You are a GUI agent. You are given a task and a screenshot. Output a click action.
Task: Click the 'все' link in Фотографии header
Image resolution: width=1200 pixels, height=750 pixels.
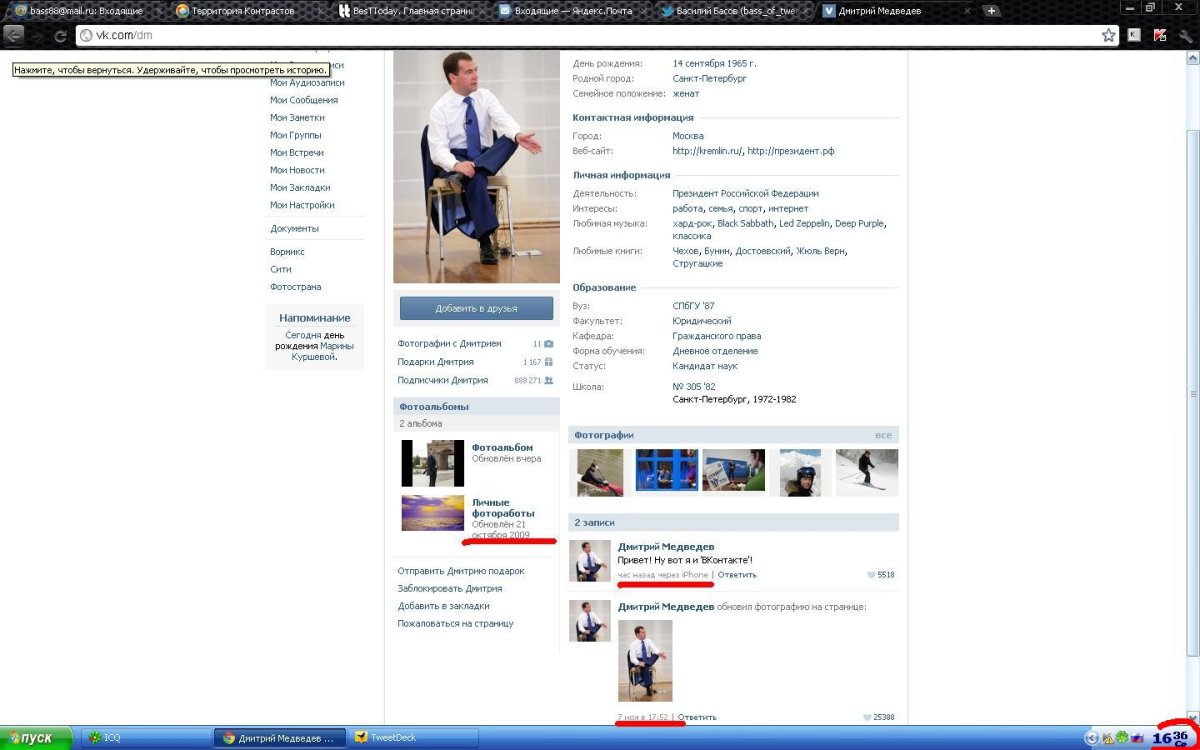pyautogui.click(x=882, y=435)
